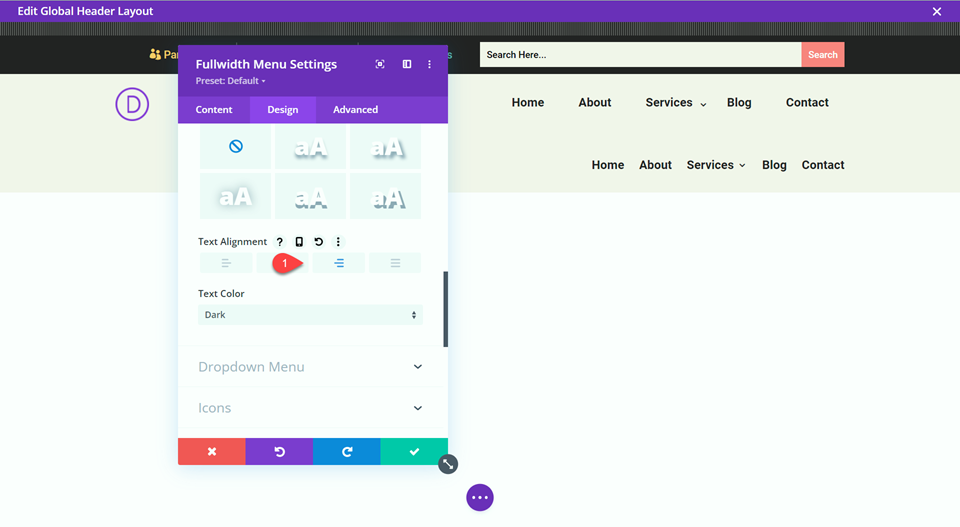Open the Preset: Default dropdown
Viewport: 960px width, 527px height.
[230, 81]
